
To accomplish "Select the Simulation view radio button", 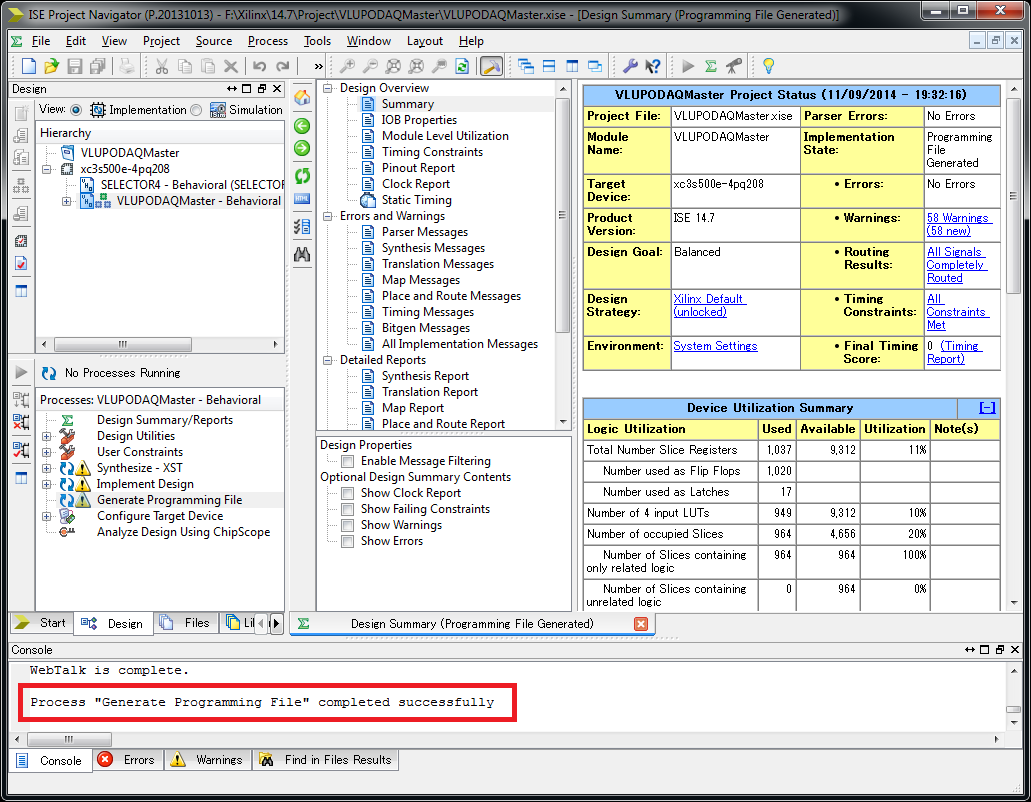I will pos(196,110).
